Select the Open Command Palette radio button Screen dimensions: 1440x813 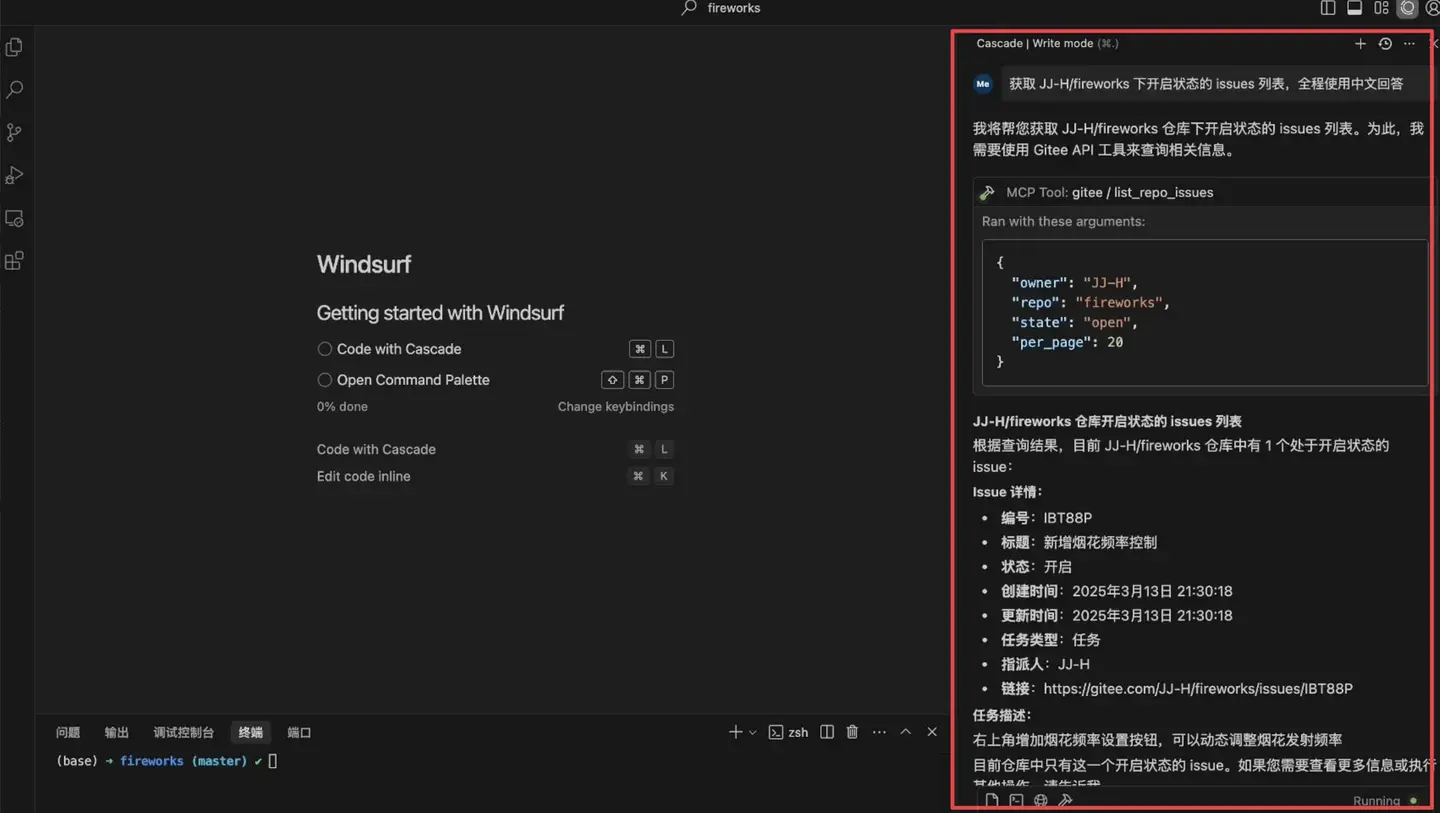[x=324, y=380]
